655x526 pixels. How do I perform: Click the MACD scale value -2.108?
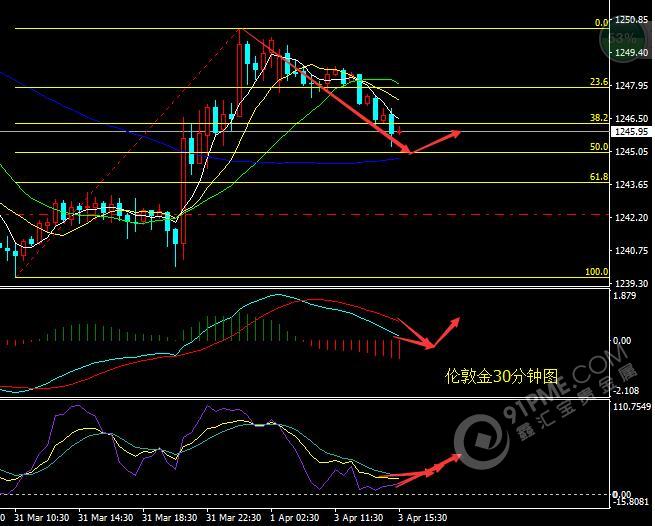click(626, 391)
